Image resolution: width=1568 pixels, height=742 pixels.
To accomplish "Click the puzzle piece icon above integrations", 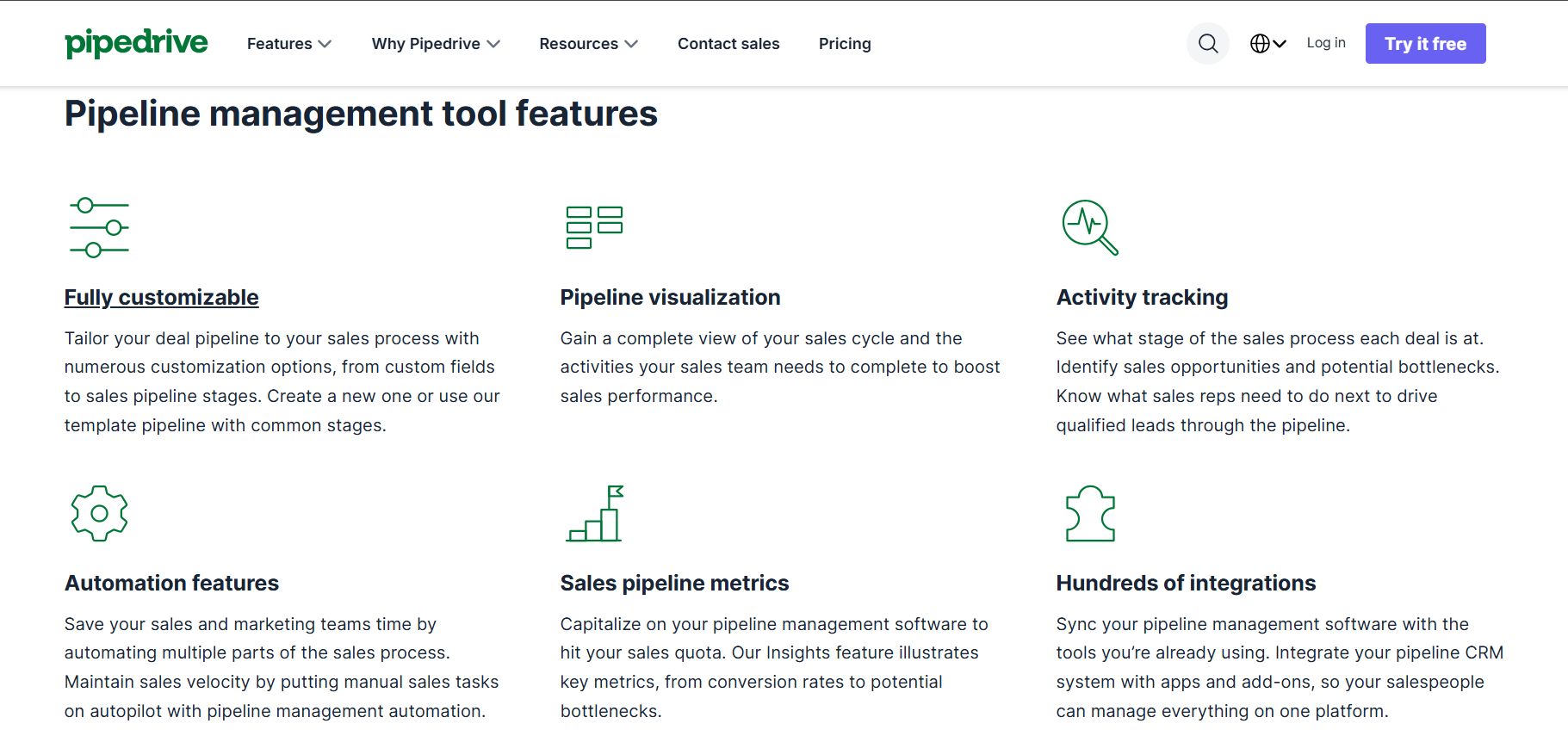I will coord(1090,513).
